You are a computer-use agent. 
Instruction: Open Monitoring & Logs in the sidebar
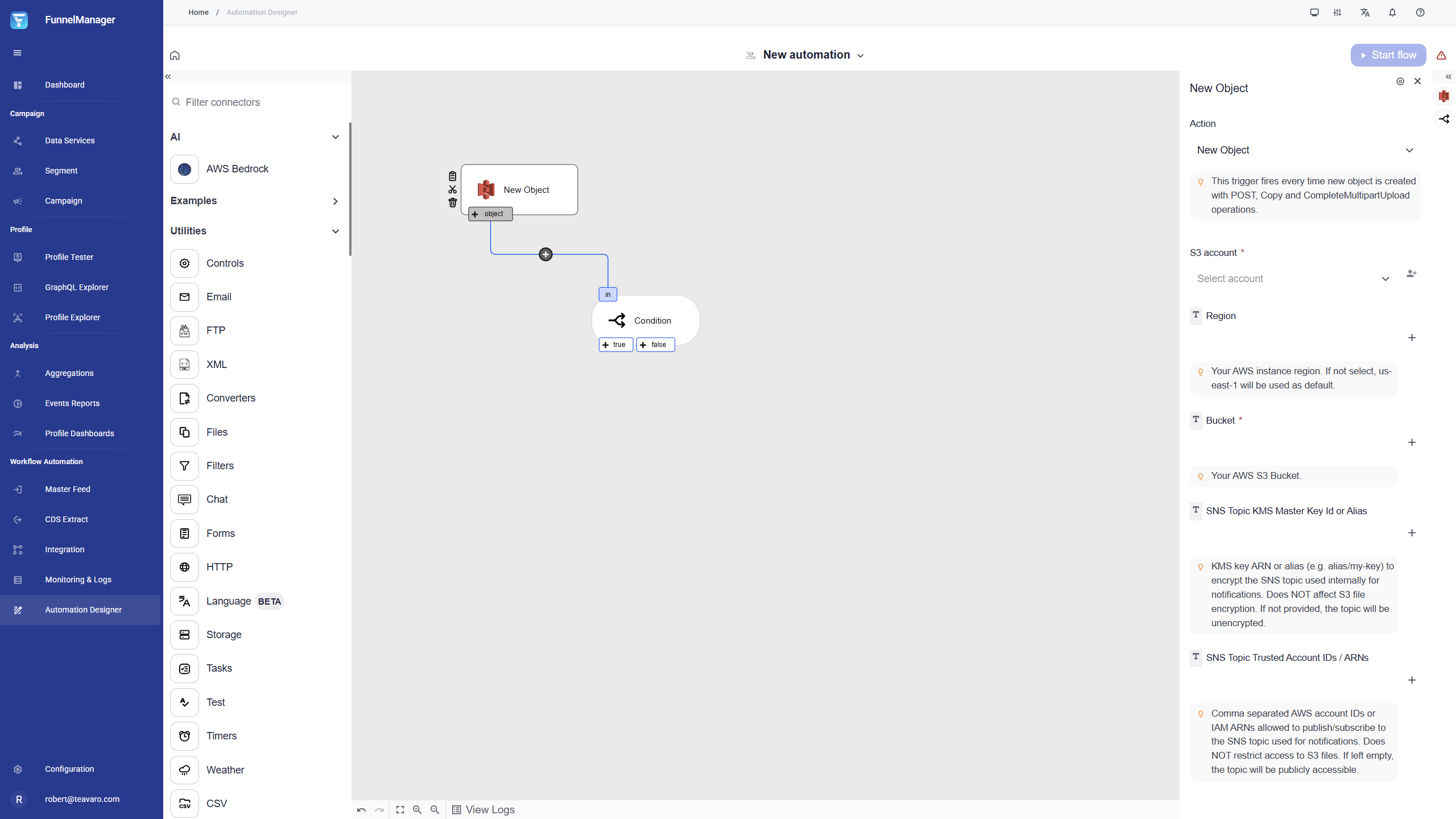(80, 580)
